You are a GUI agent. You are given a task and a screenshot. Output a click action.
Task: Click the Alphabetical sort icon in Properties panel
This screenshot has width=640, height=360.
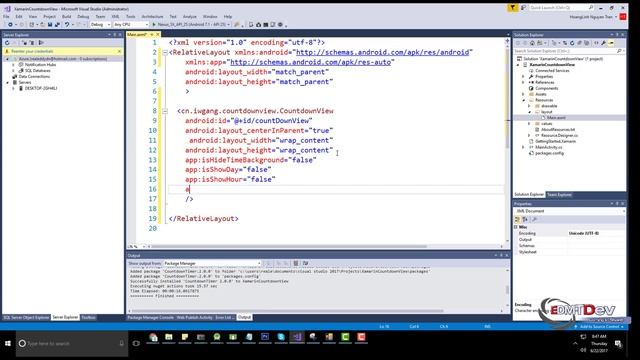click(525, 220)
